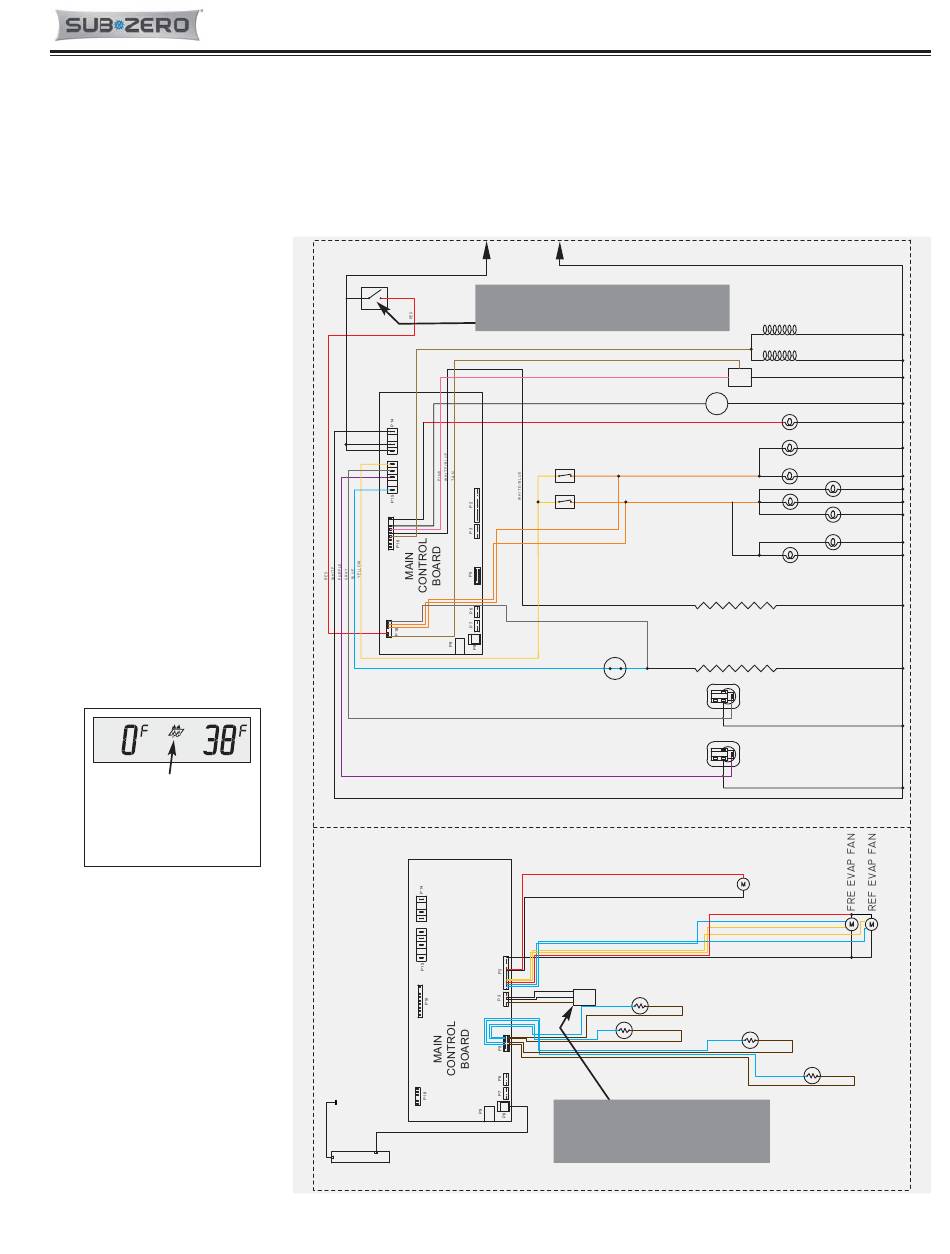Viewport: 950px width, 1254px height.
Task: Select the lower zigzag heater symbol
Action: click(x=736, y=668)
